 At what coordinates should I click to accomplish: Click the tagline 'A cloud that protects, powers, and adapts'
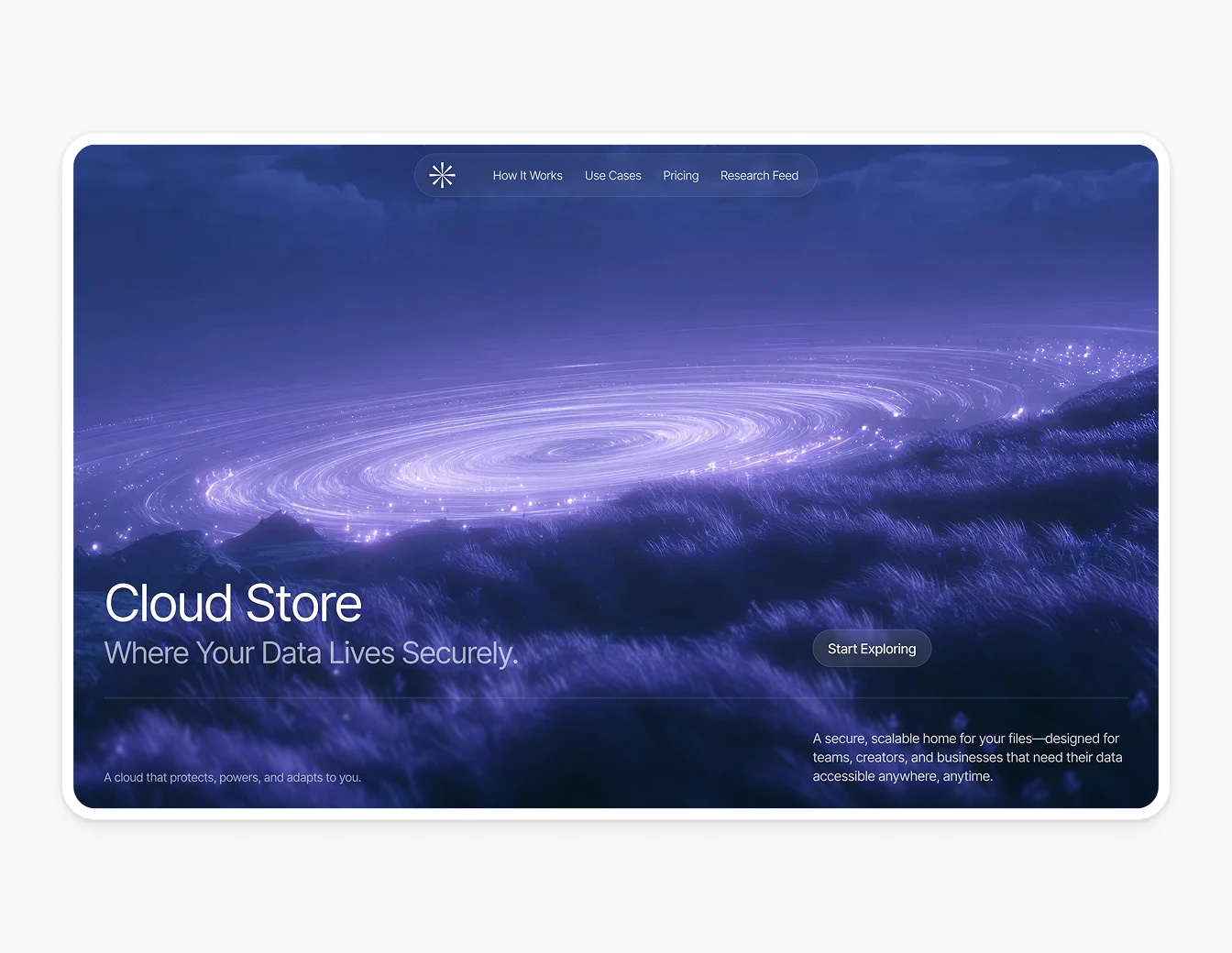233,776
